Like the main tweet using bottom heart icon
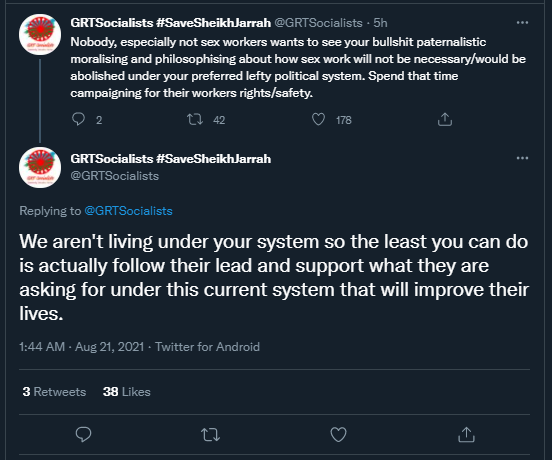552x460 pixels. point(338,435)
